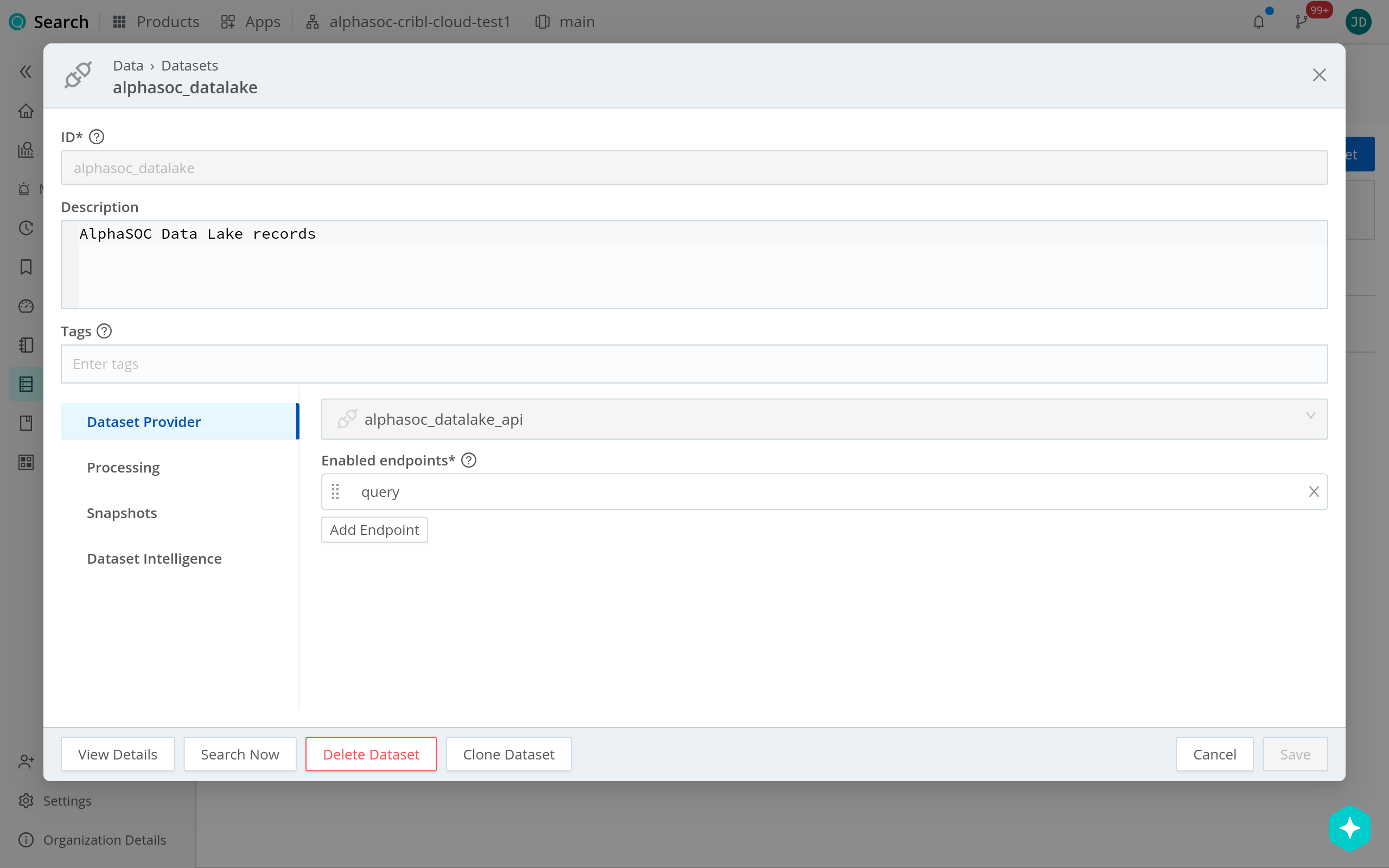This screenshot has height=868, width=1389.
Task: Click the Enter tags input field
Action: point(694,364)
